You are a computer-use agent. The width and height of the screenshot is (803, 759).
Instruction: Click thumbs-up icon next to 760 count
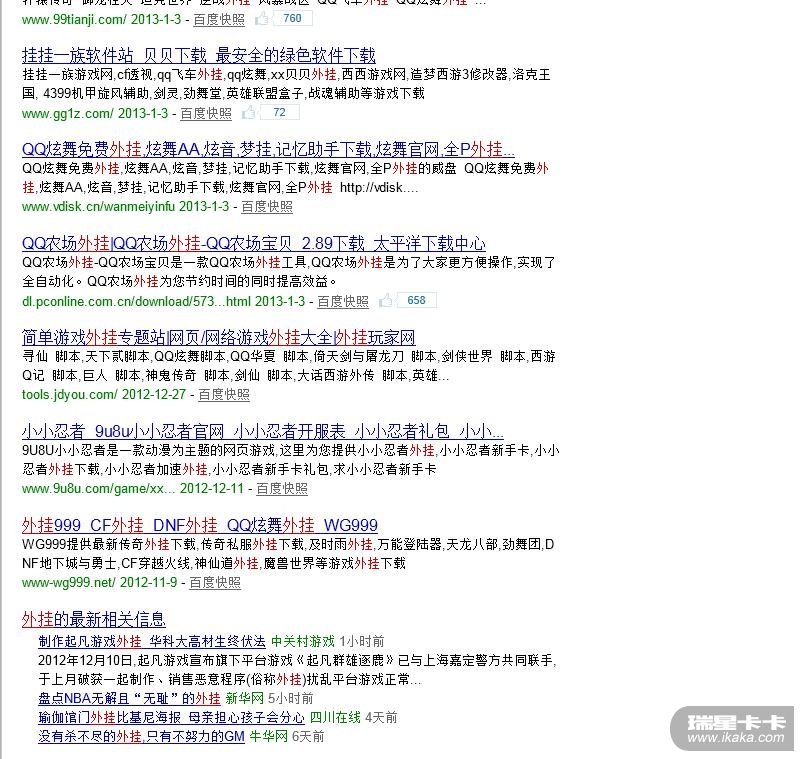[262, 19]
